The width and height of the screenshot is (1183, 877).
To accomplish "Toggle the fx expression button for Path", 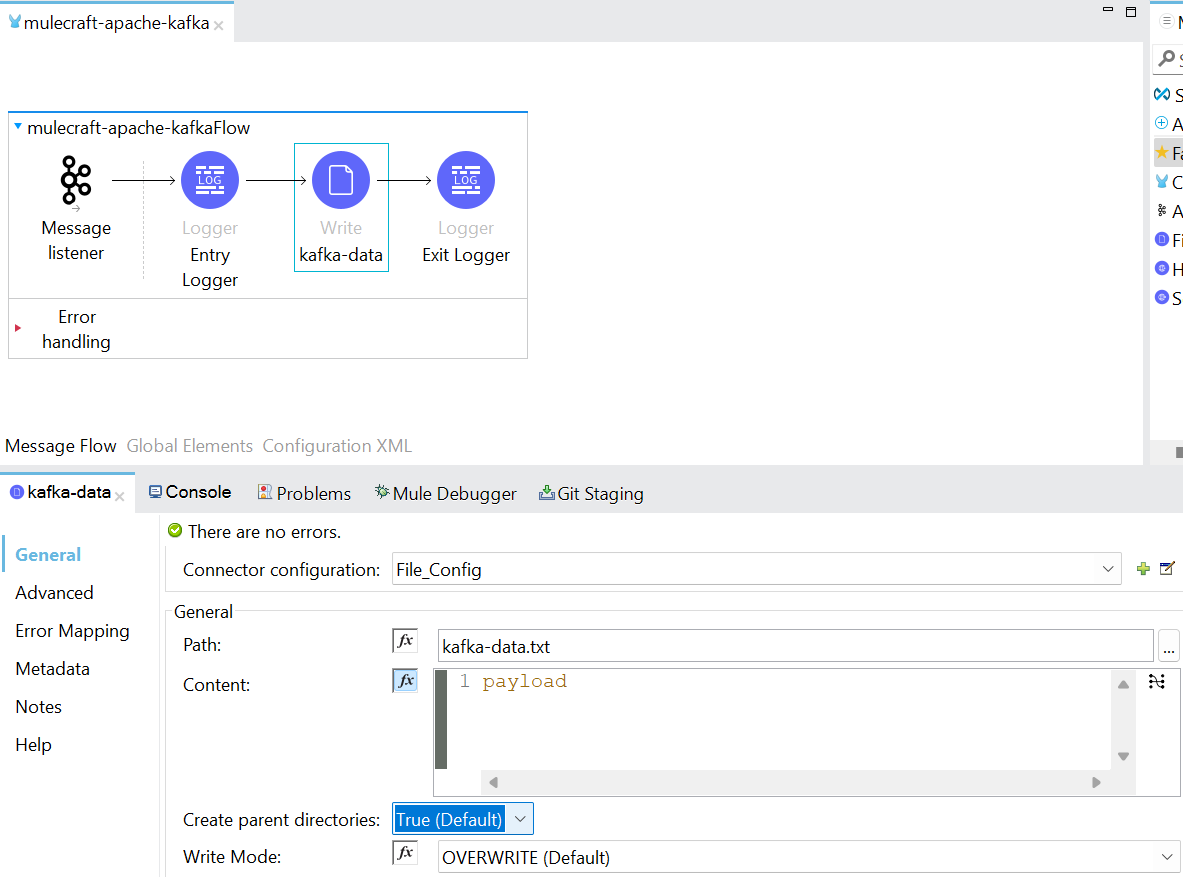I will pyautogui.click(x=405, y=641).
